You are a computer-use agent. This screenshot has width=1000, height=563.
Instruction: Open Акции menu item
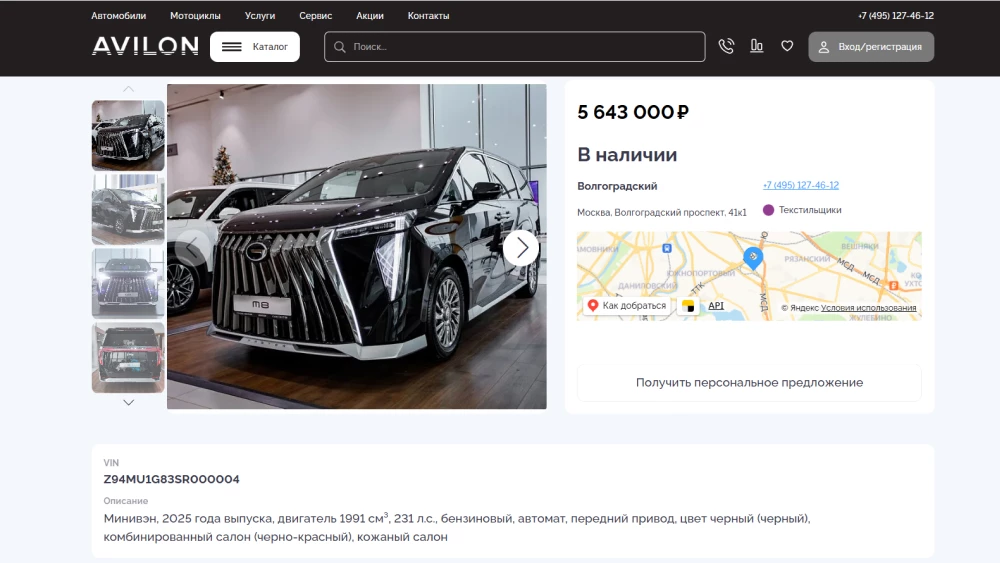pyautogui.click(x=370, y=16)
